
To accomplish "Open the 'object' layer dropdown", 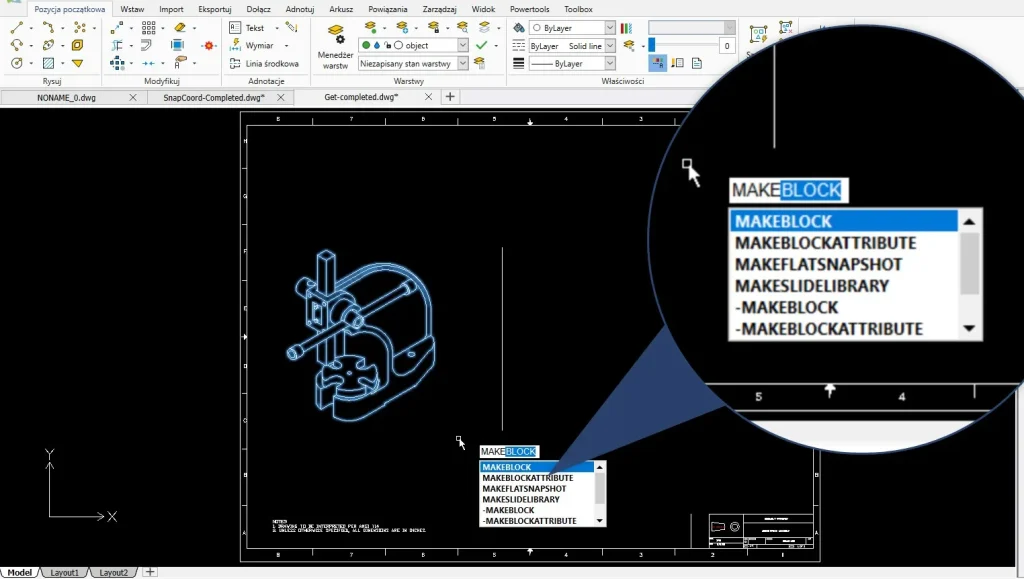I will (462, 45).
